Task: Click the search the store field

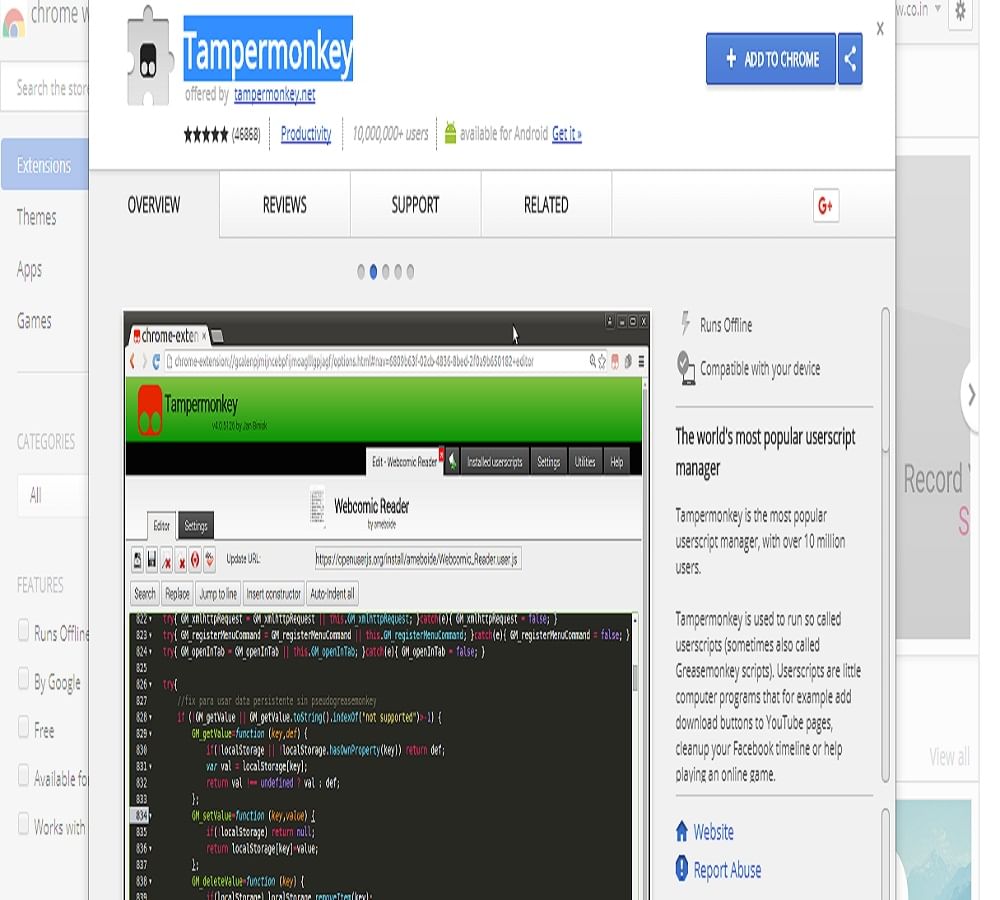Action: 50,89
